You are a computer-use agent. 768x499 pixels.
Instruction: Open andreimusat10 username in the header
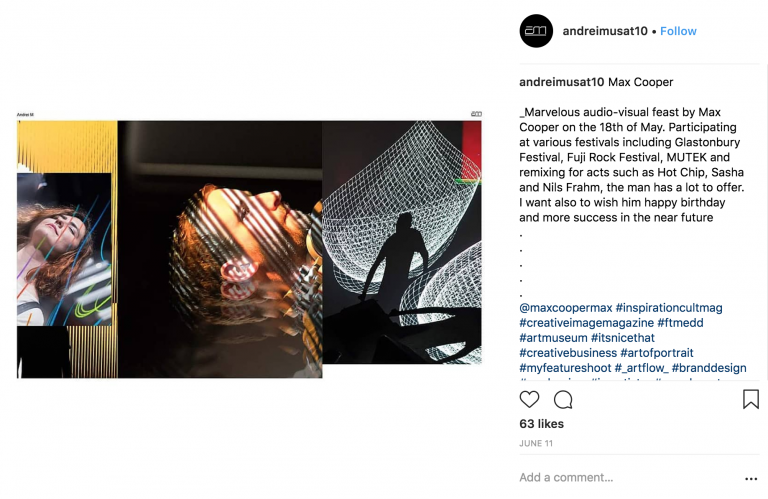(605, 31)
